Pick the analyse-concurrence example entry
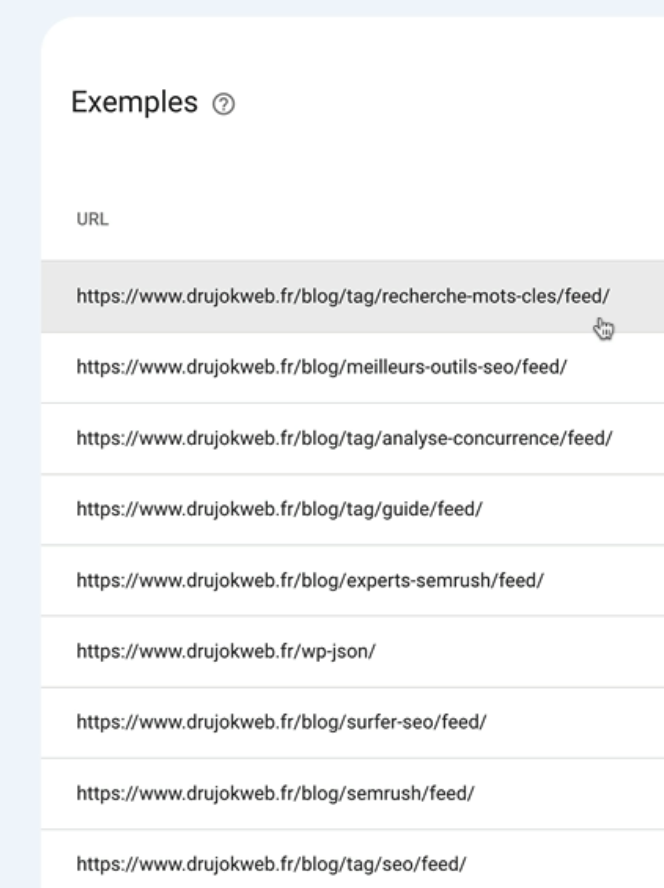 click(x=352, y=438)
